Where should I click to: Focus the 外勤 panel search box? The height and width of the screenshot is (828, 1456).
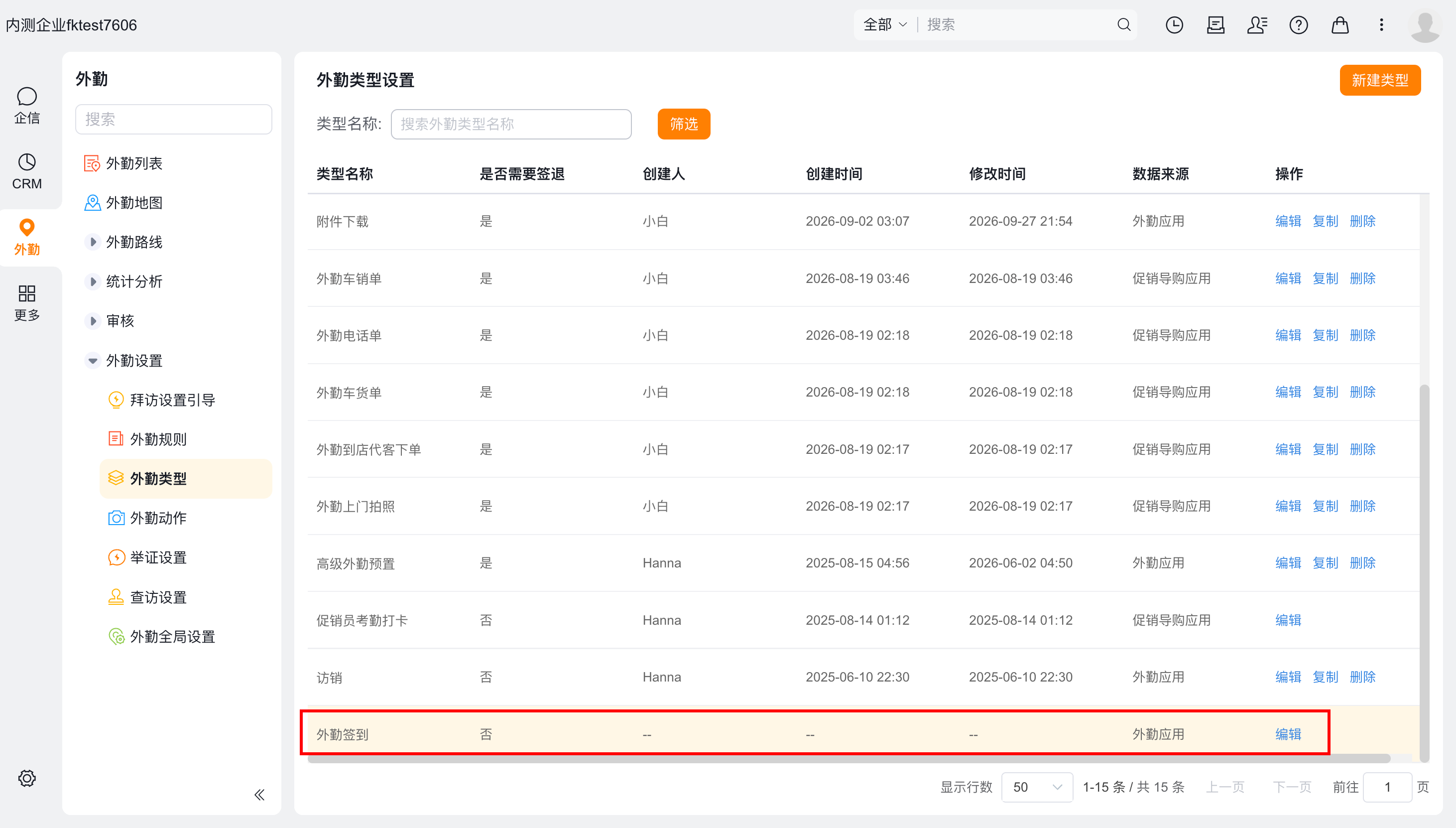pyautogui.click(x=173, y=119)
